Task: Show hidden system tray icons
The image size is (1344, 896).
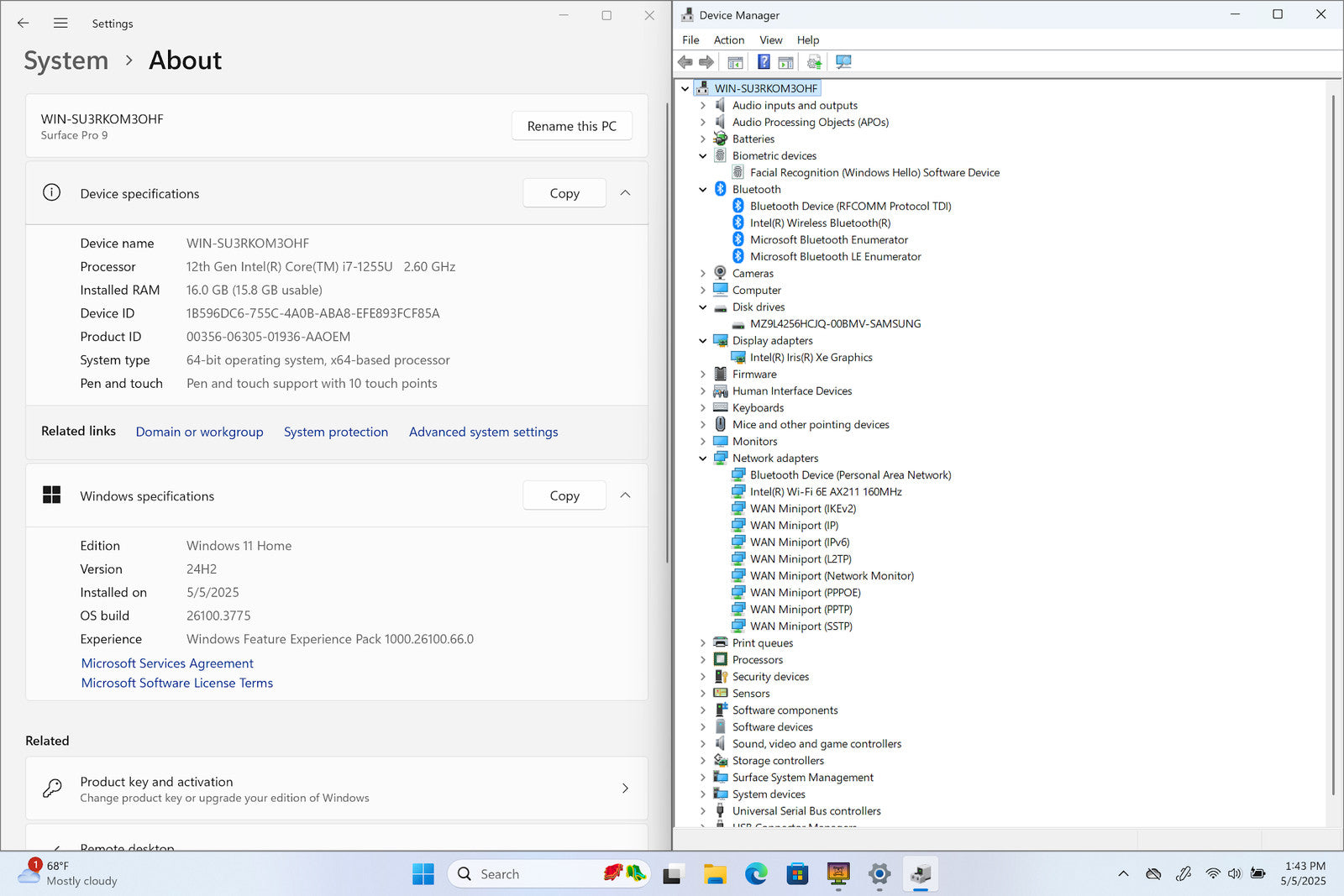Action: coord(1123,873)
